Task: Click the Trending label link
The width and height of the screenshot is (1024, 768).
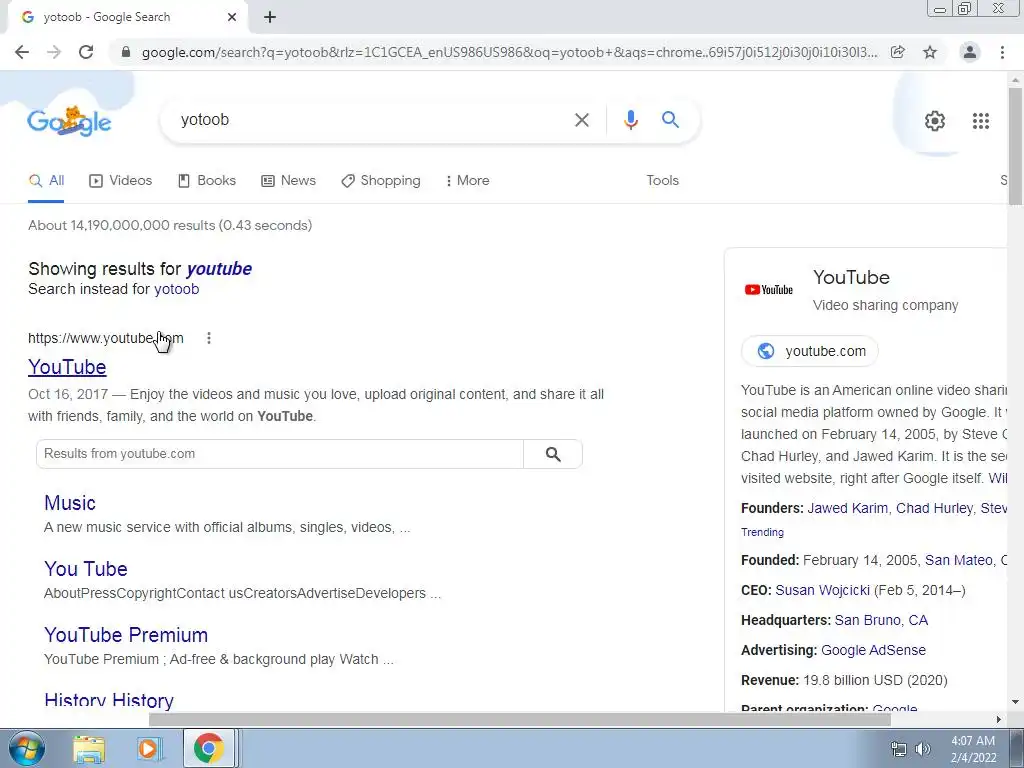Action: [x=762, y=532]
